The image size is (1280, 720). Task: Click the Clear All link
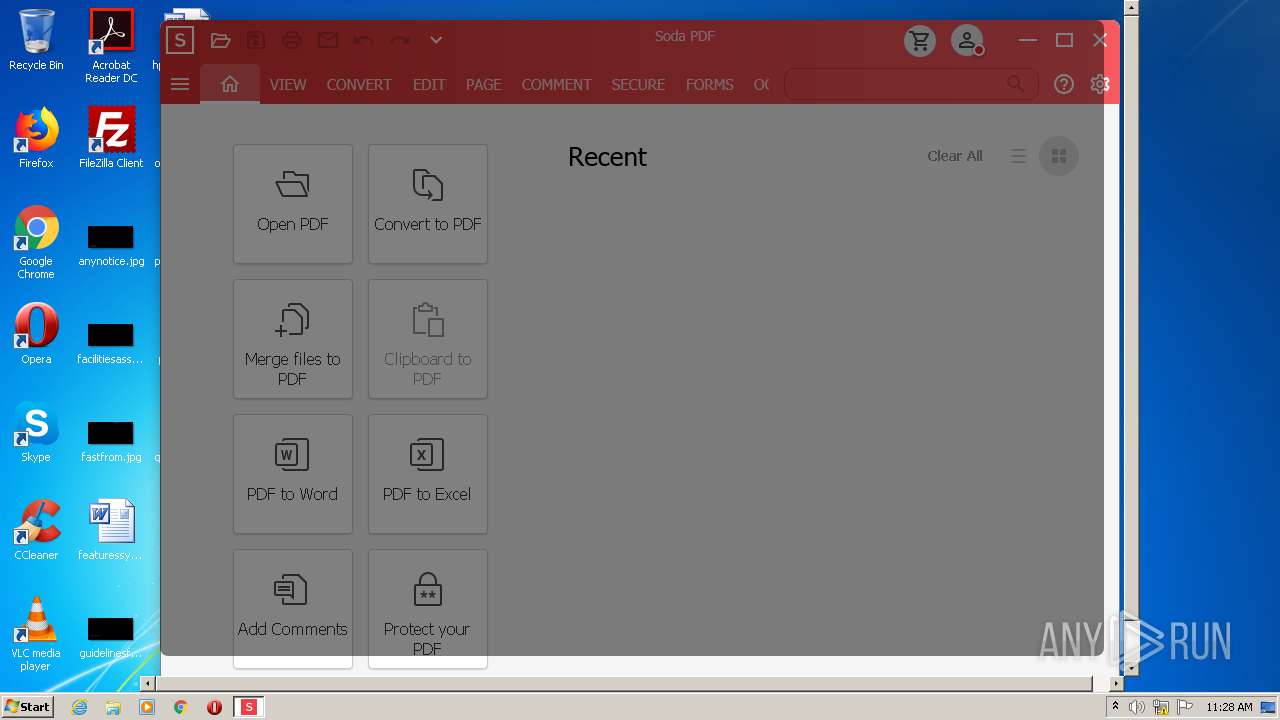pos(955,156)
